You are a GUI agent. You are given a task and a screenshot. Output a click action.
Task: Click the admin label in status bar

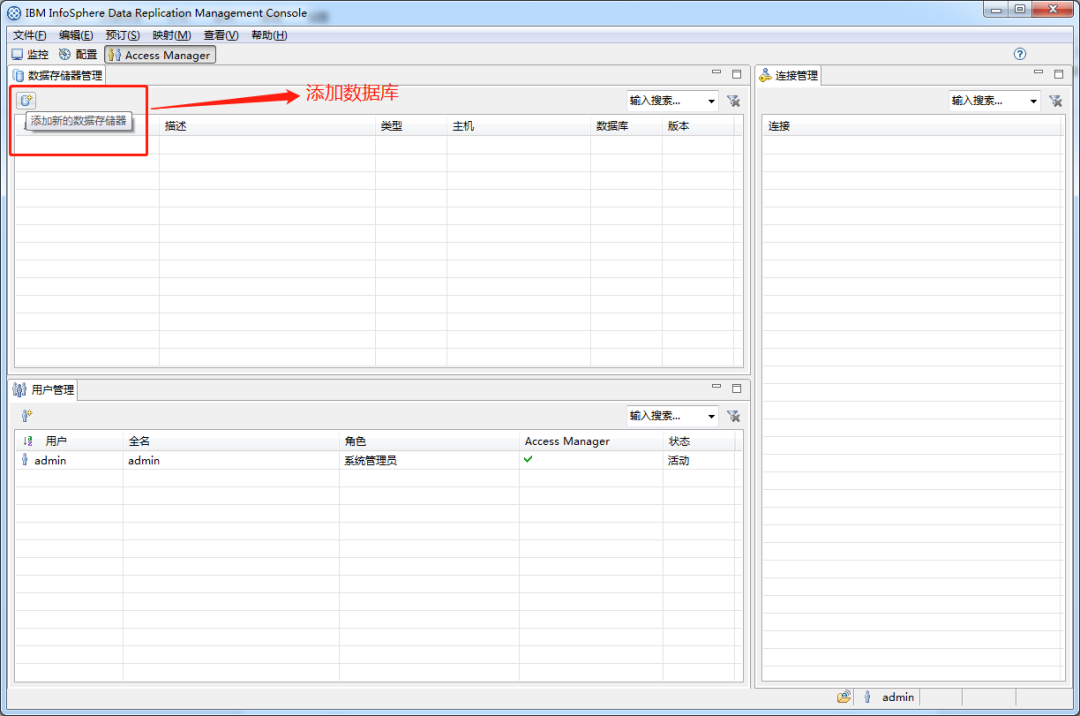[x=897, y=697]
